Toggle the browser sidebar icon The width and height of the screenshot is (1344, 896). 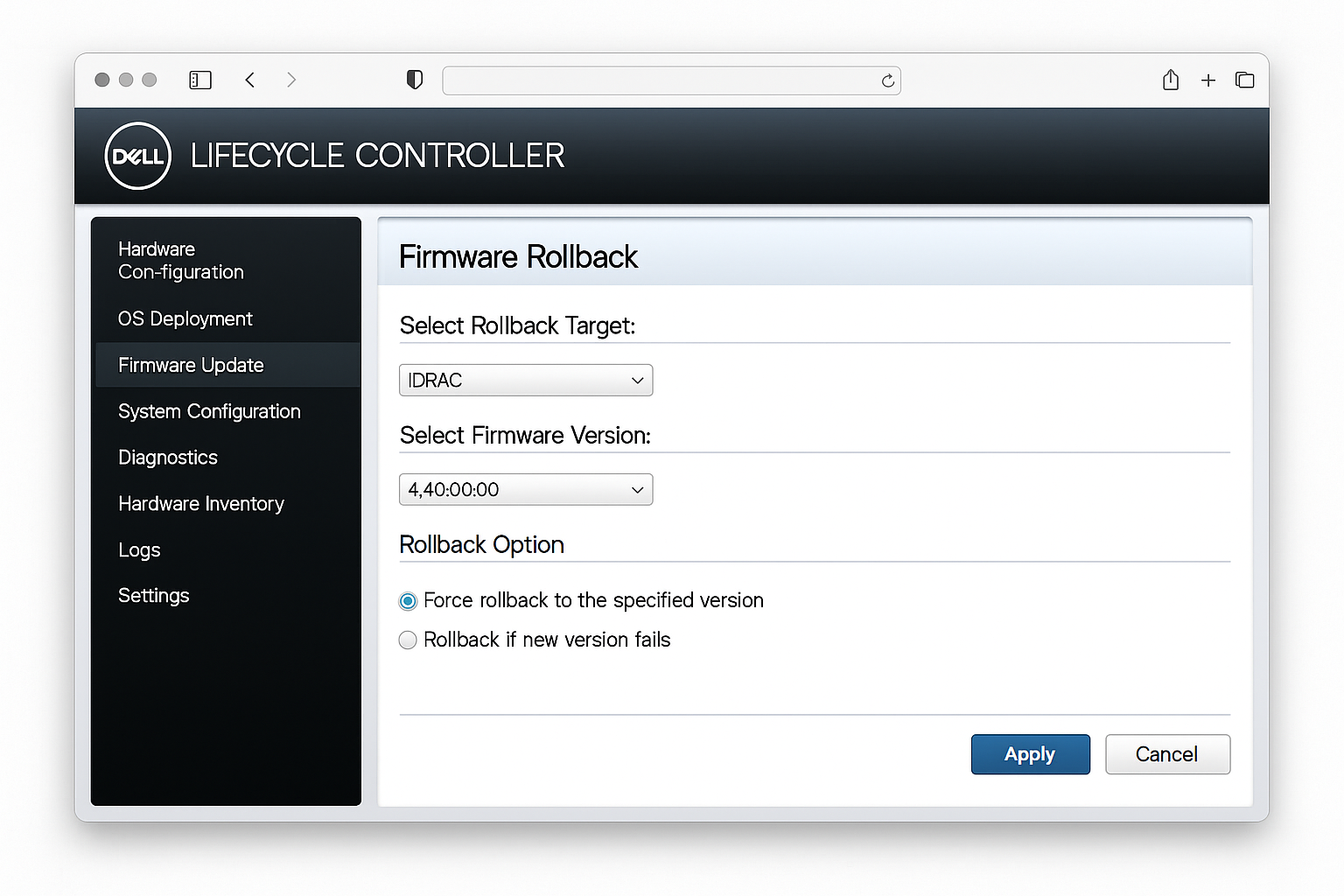point(200,80)
